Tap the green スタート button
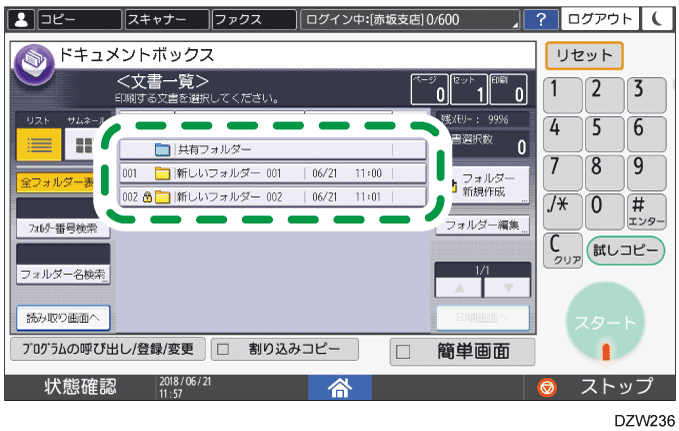Image resolution: width=679 pixels, height=431 pixels. tap(605, 322)
